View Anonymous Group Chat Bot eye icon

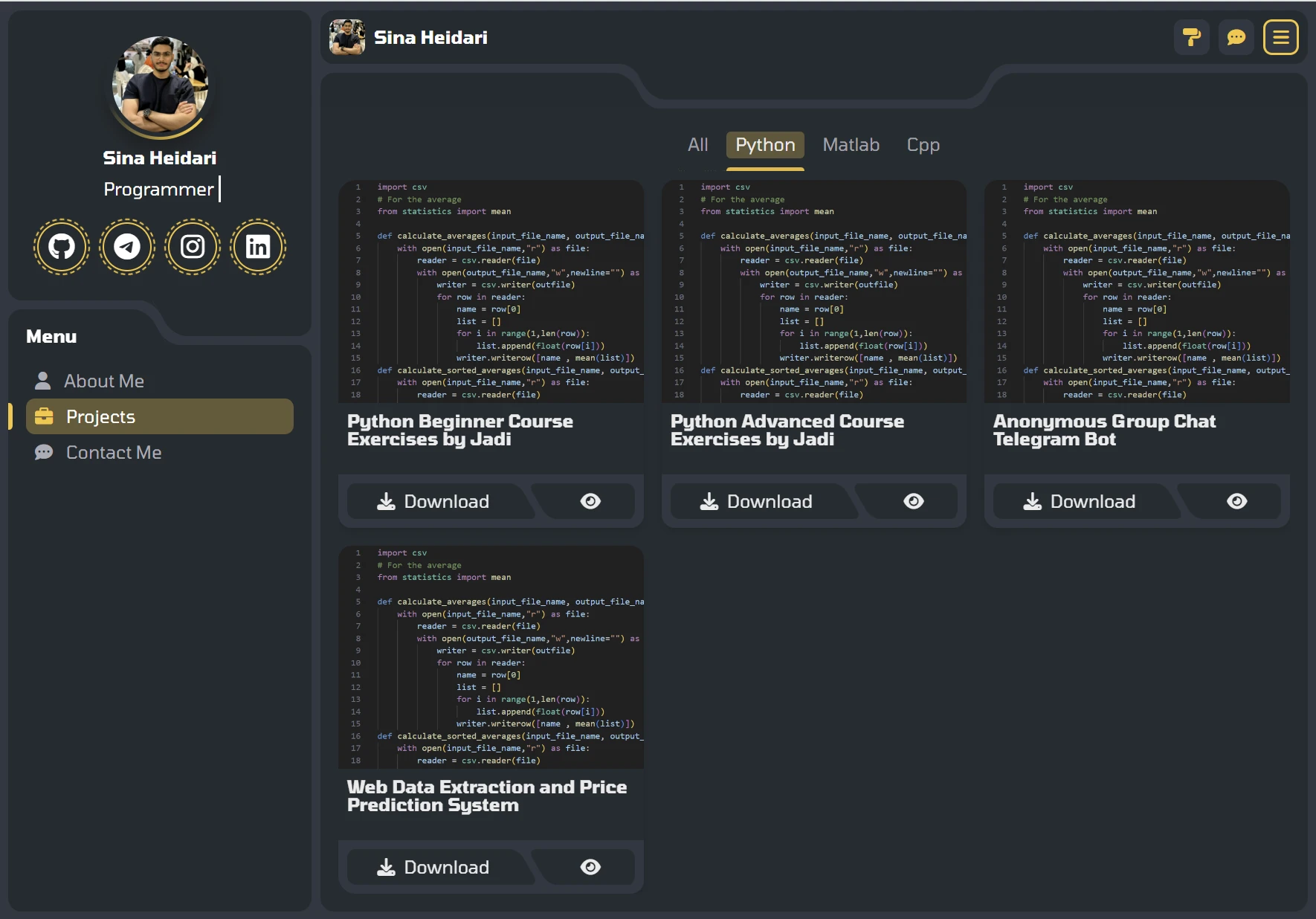pyautogui.click(x=1236, y=502)
